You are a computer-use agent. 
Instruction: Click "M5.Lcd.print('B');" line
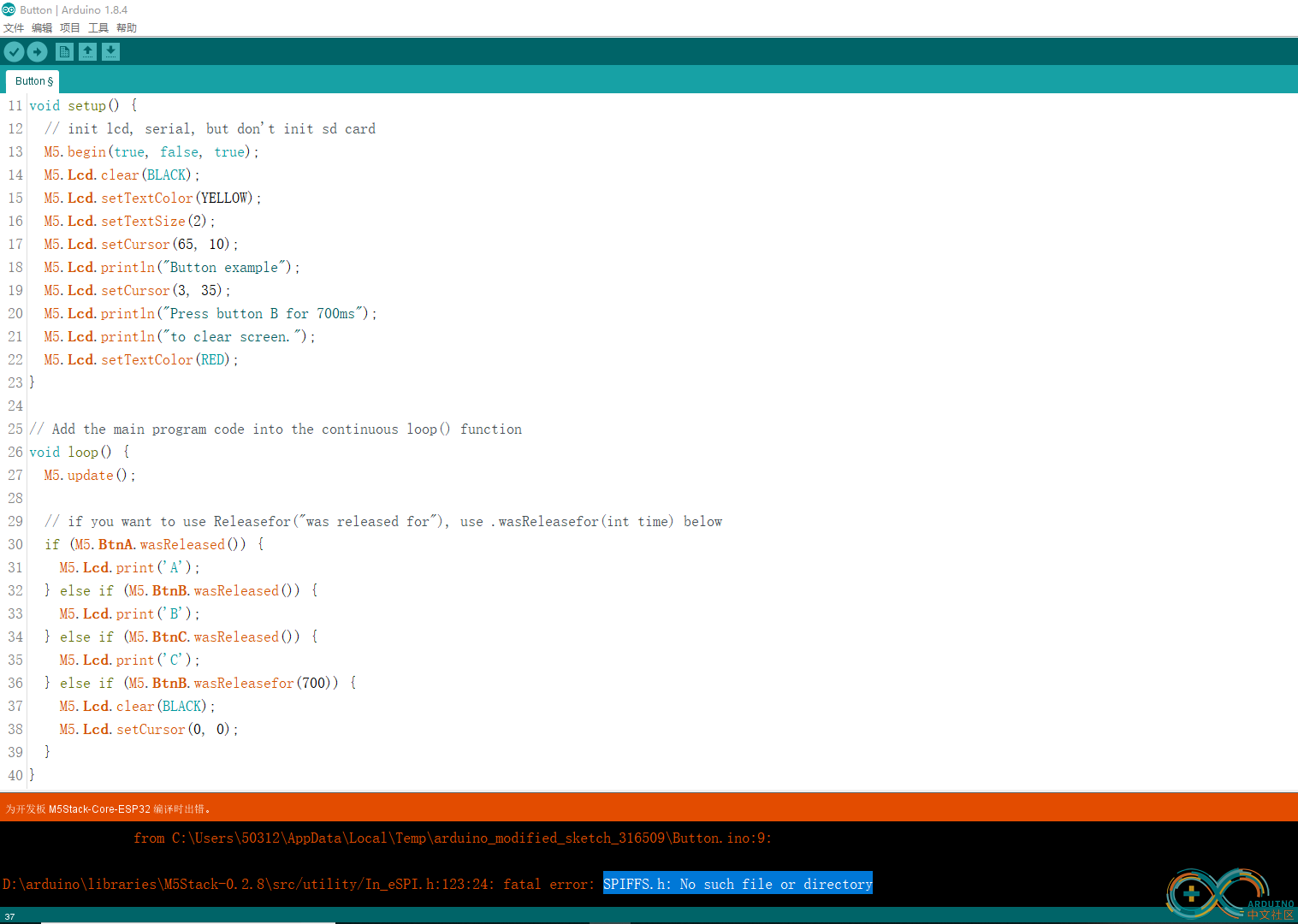[129, 613]
